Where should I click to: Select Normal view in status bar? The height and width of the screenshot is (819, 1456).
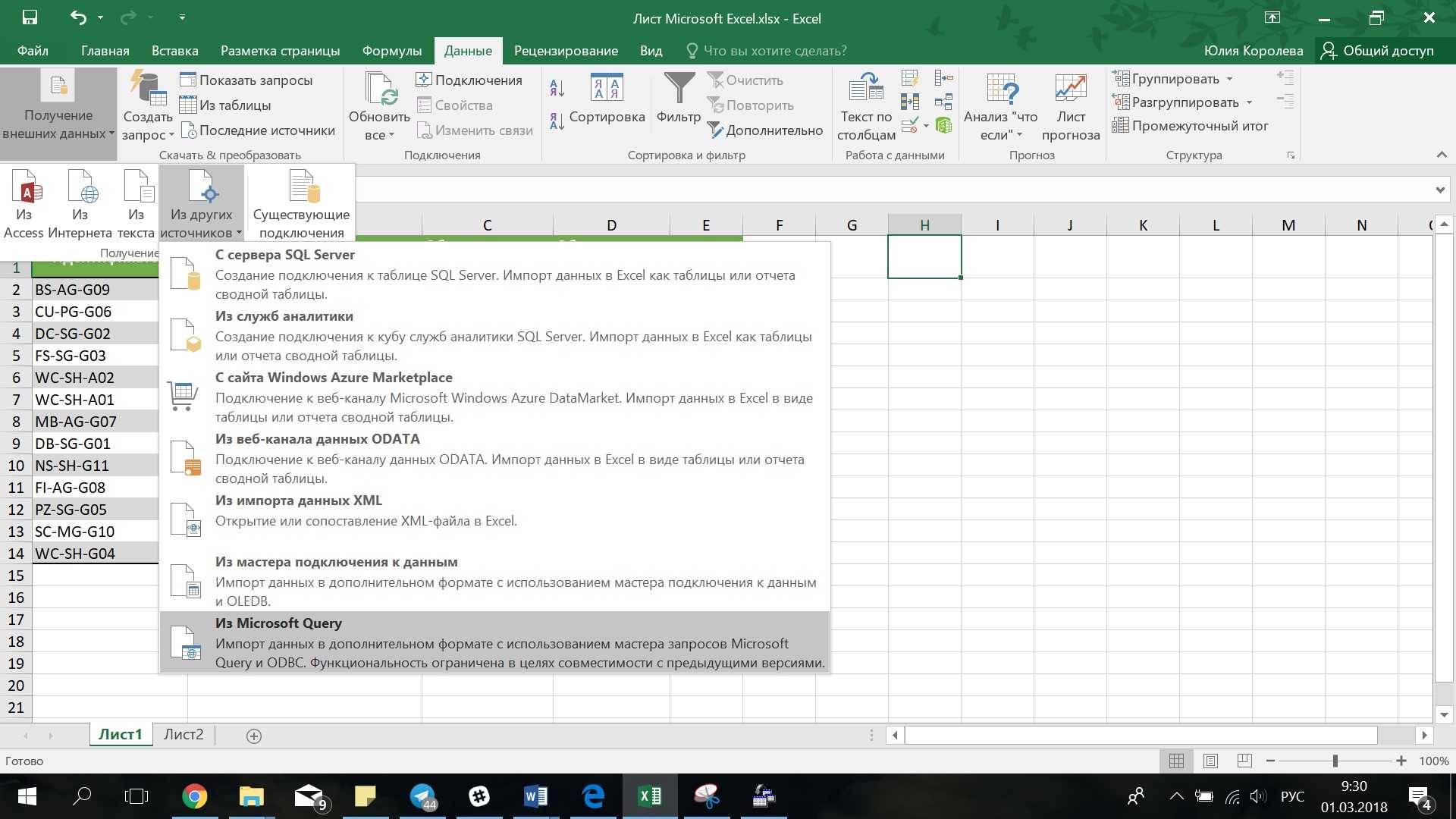(x=1176, y=761)
